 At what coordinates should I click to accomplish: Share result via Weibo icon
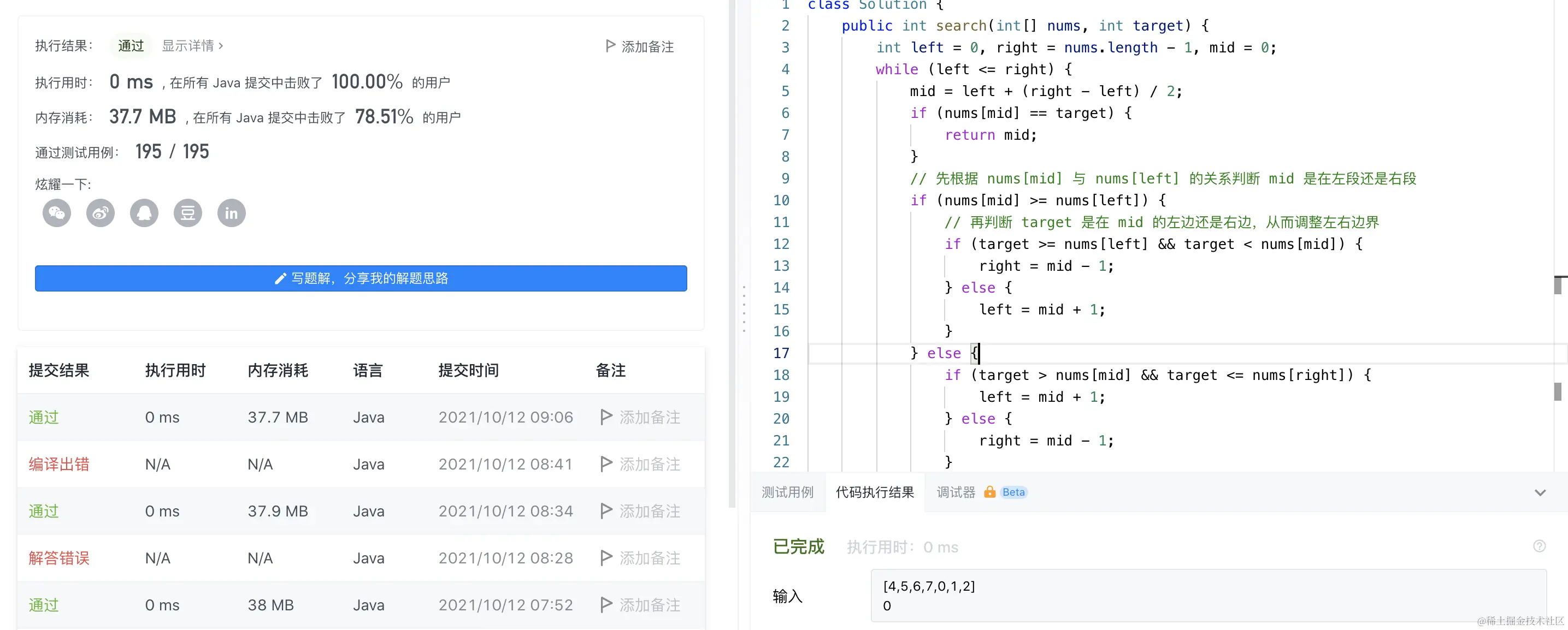(x=101, y=213)
